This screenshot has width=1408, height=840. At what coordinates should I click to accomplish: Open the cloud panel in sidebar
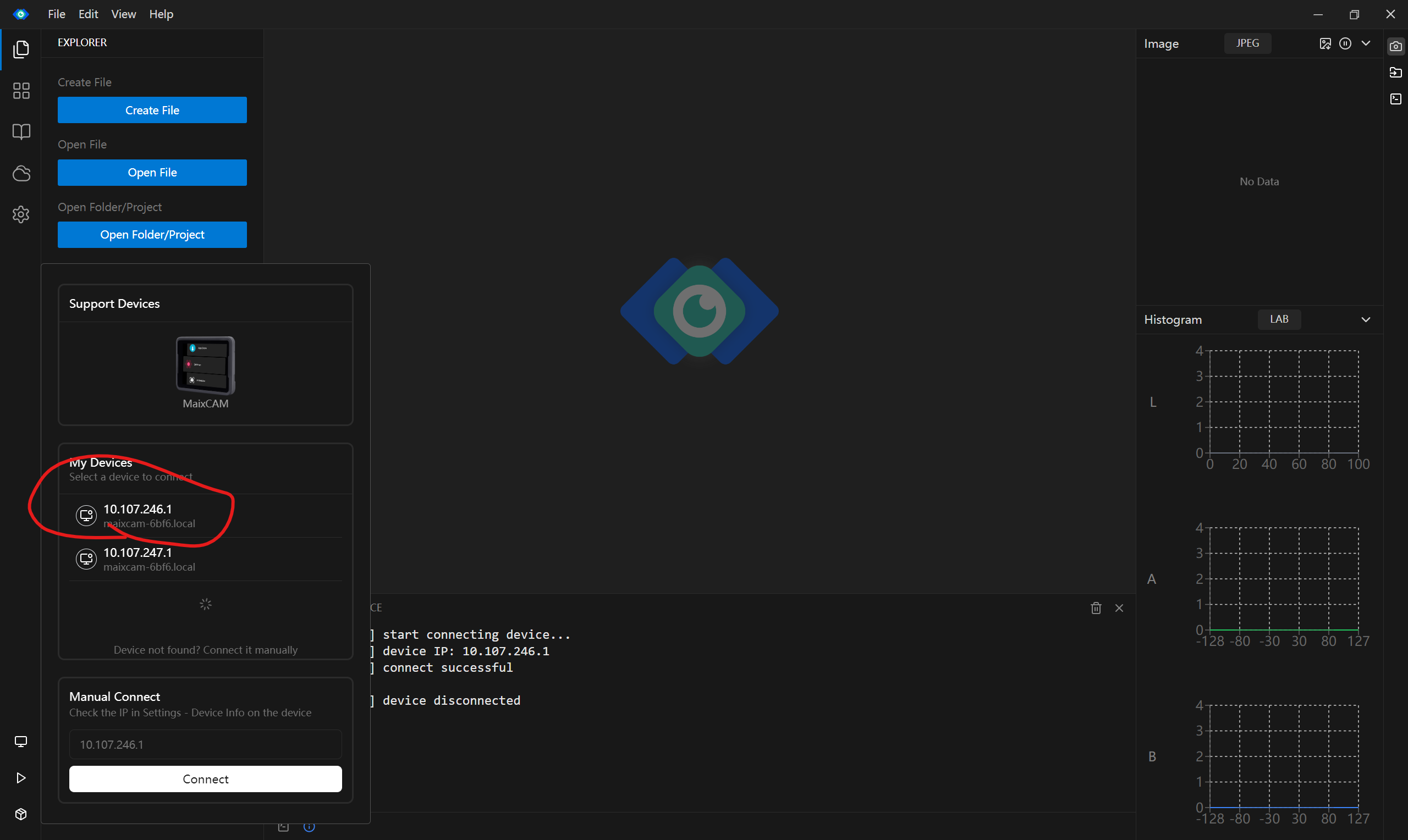(21, 173)
